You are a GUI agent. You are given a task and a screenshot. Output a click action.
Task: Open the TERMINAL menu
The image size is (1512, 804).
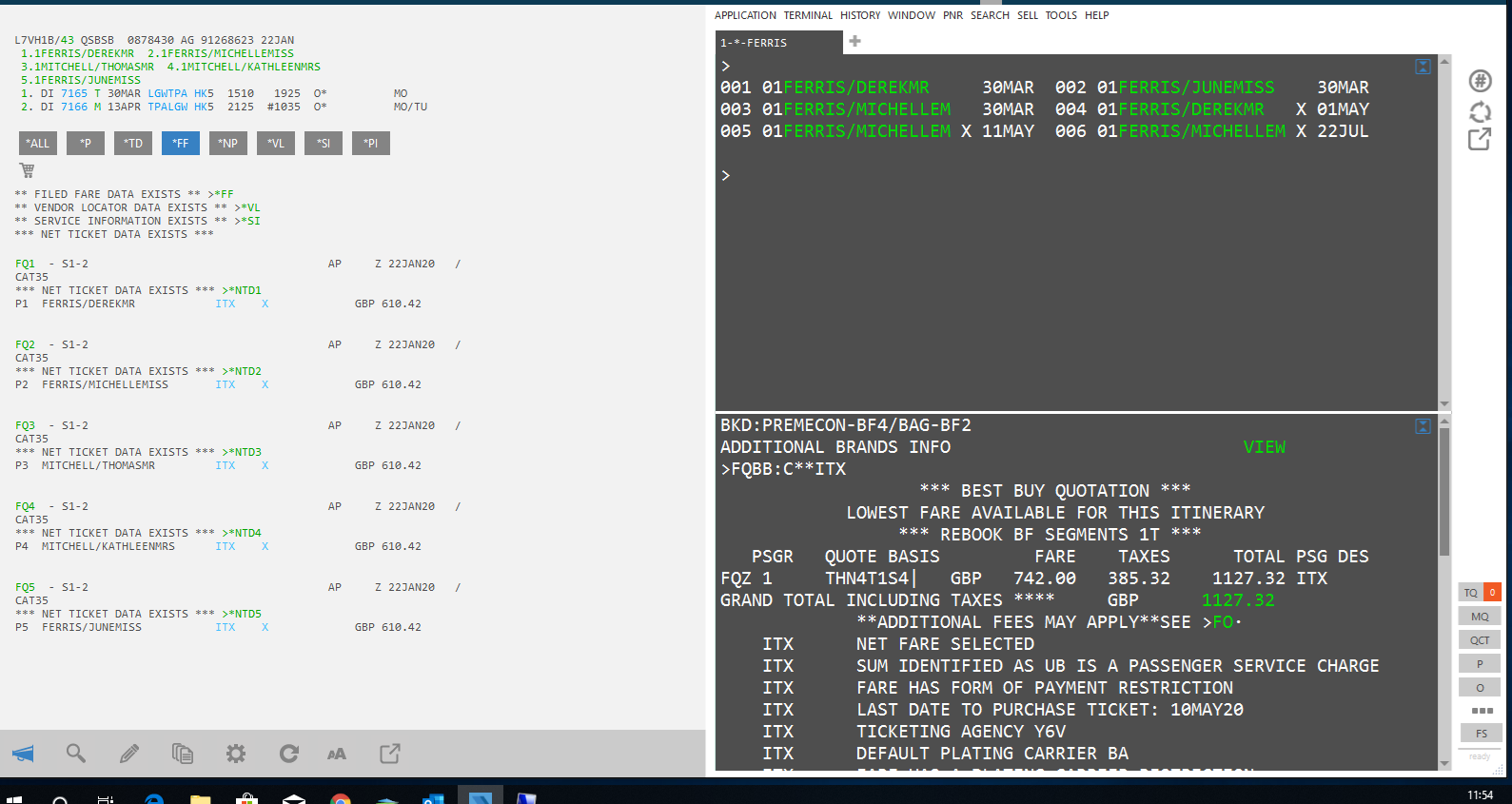[x=808, y=15]
